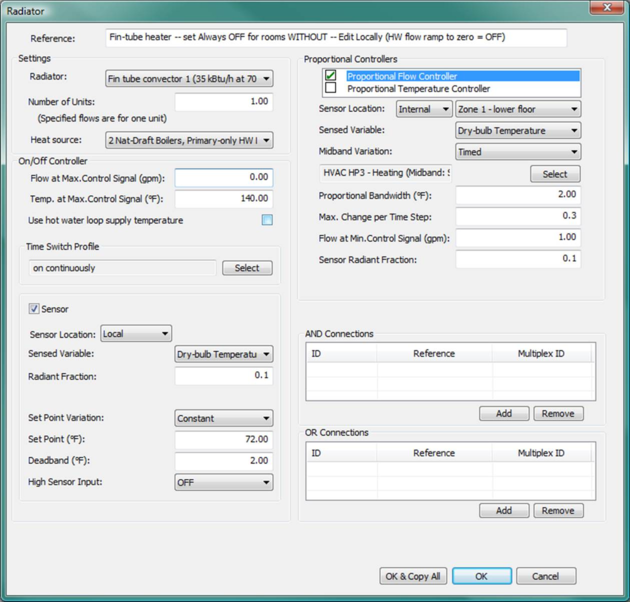Screen dimensions: 630x602
Task: Click Select button for midband profile
Action: (555, 174)
